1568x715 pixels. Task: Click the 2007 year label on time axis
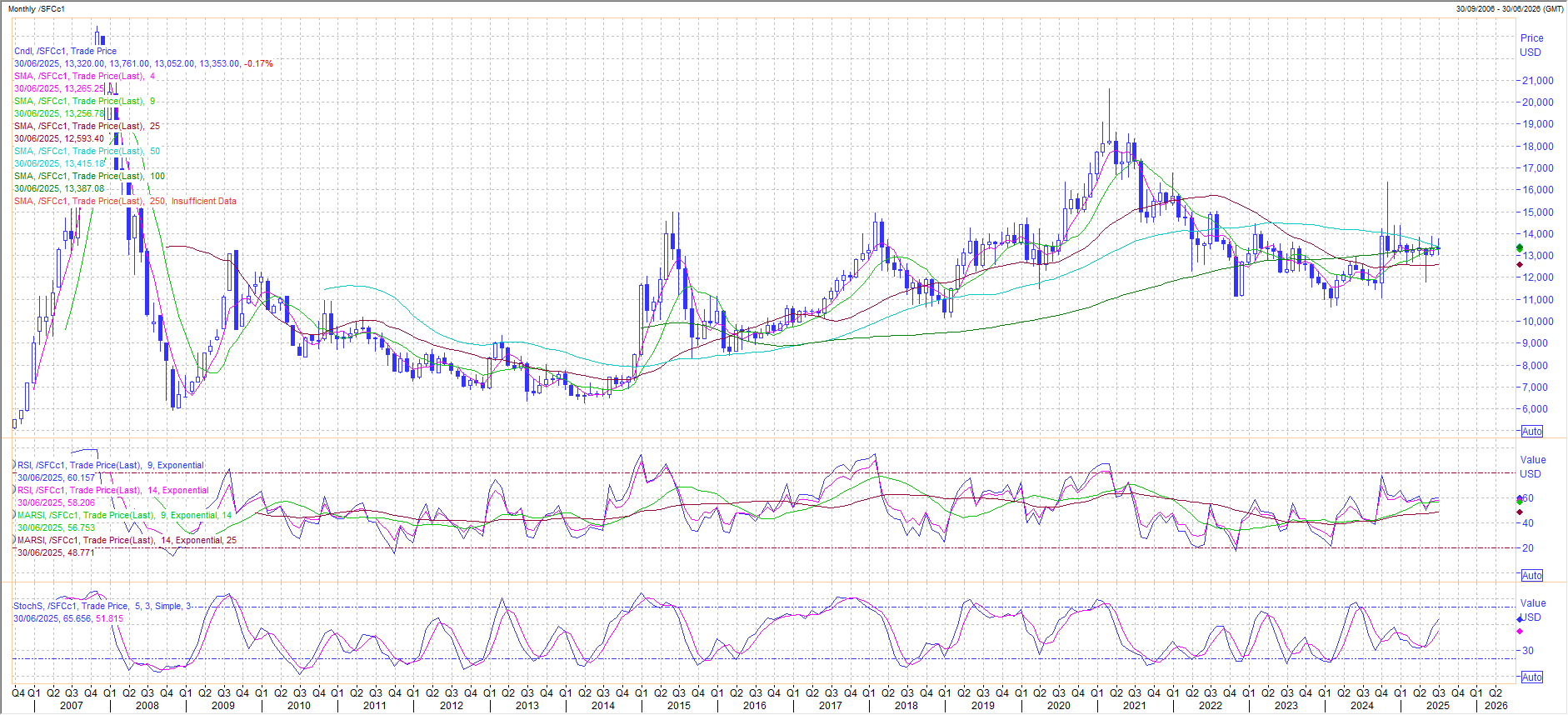click(x=72, y=706)
